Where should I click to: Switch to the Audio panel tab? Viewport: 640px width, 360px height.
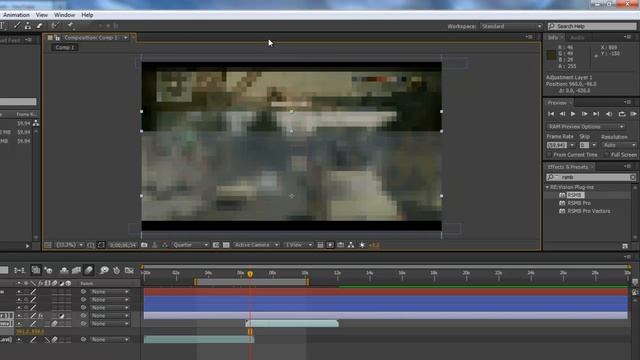(x=577, y=38)
